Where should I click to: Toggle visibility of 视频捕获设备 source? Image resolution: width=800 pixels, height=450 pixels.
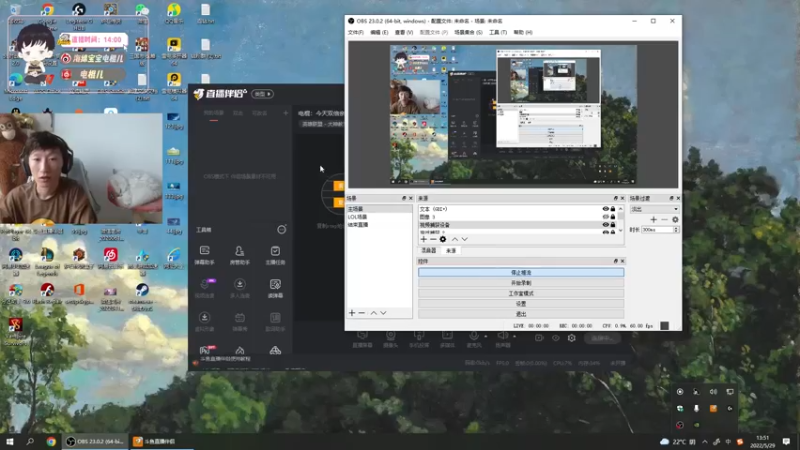605,224
